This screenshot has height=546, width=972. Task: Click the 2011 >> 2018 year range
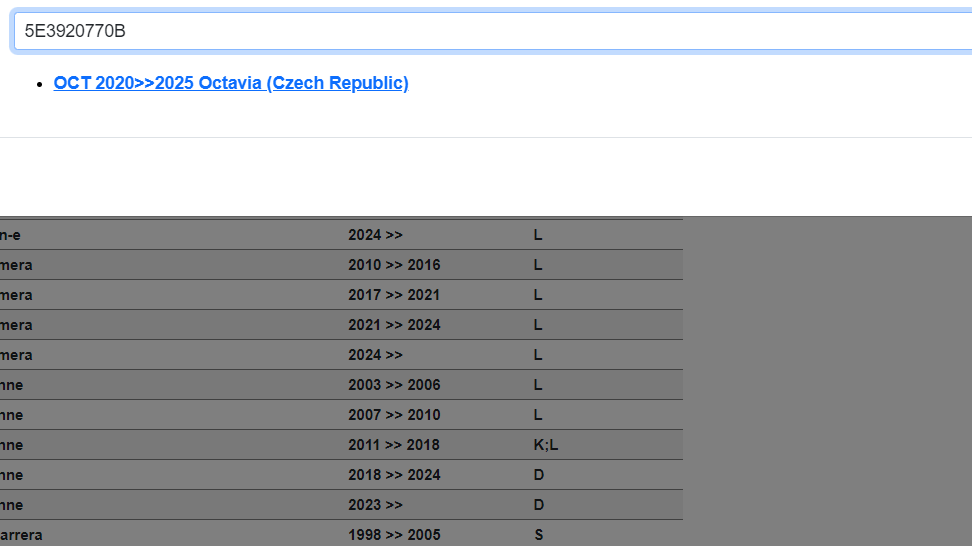[394, 445]
